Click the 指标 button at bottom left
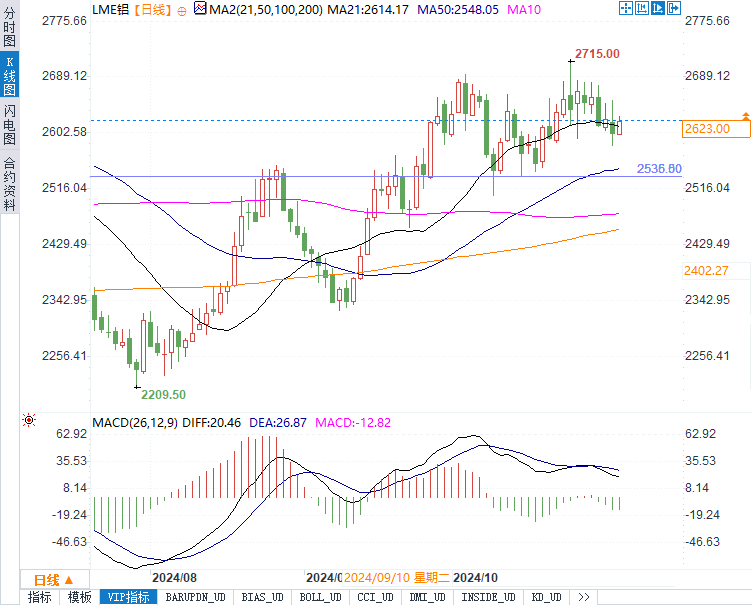The image size is (752, 605). tap(40, 597)
